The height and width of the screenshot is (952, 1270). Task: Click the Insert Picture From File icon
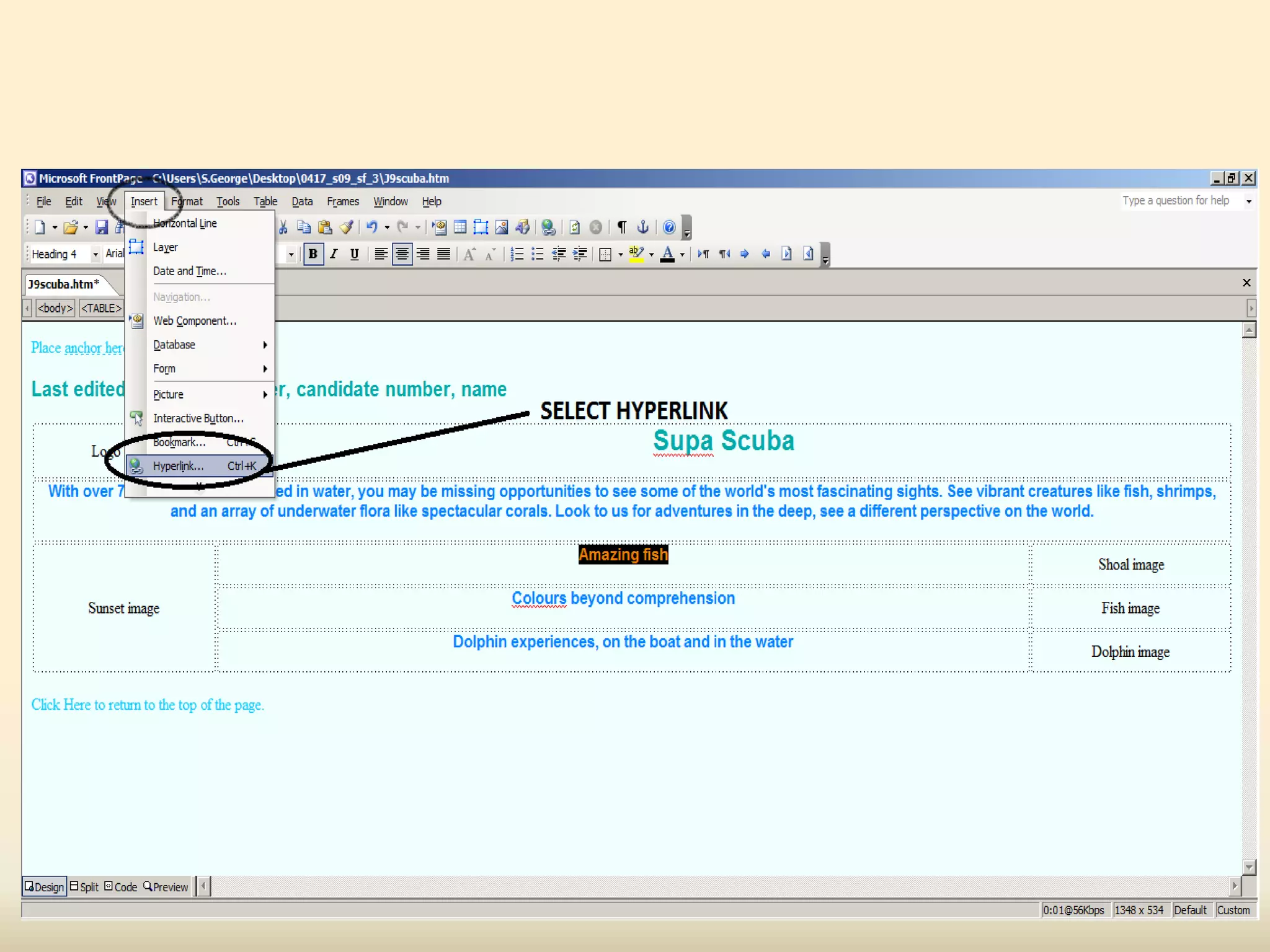[x=502, y=227]
